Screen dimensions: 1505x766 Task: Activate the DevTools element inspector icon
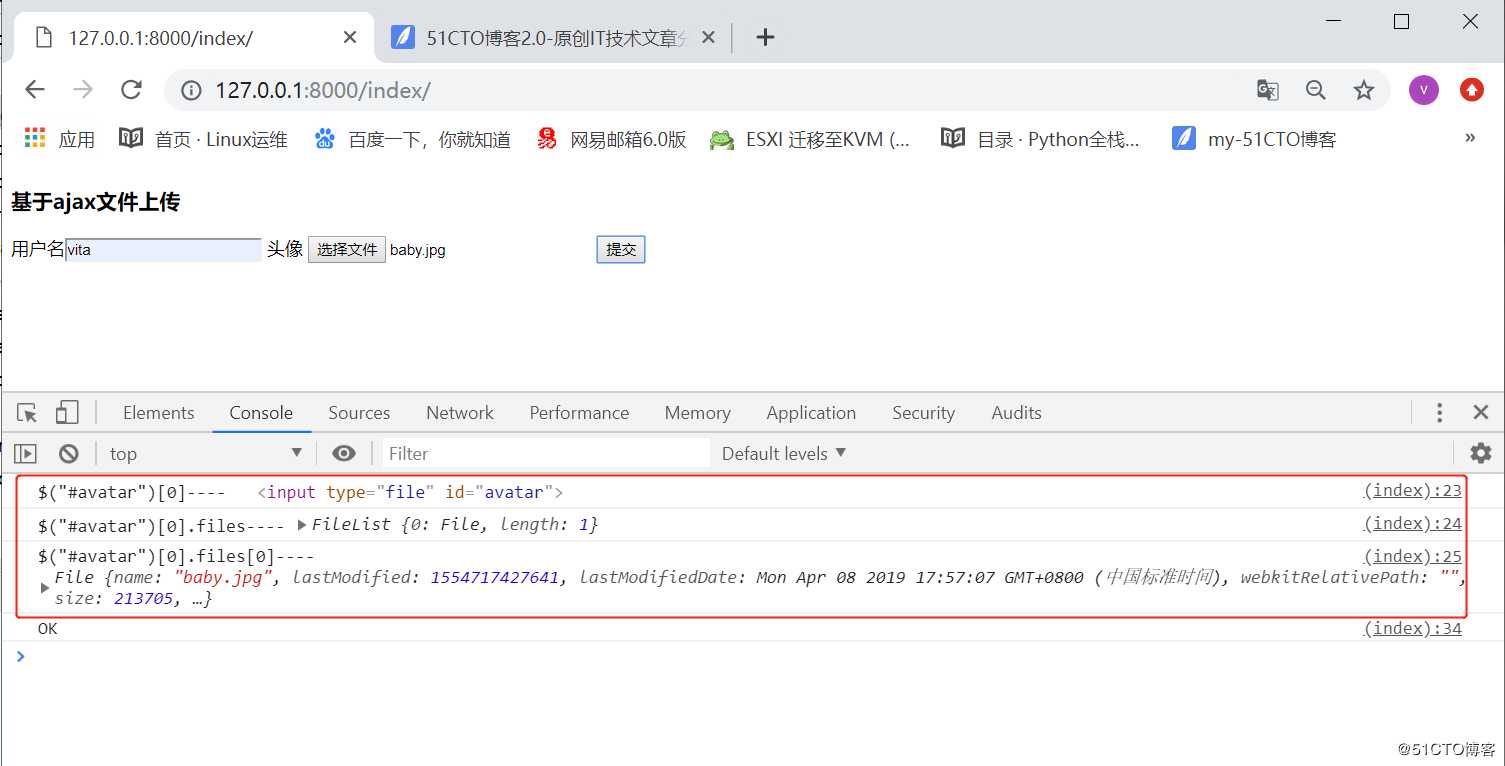27,413
